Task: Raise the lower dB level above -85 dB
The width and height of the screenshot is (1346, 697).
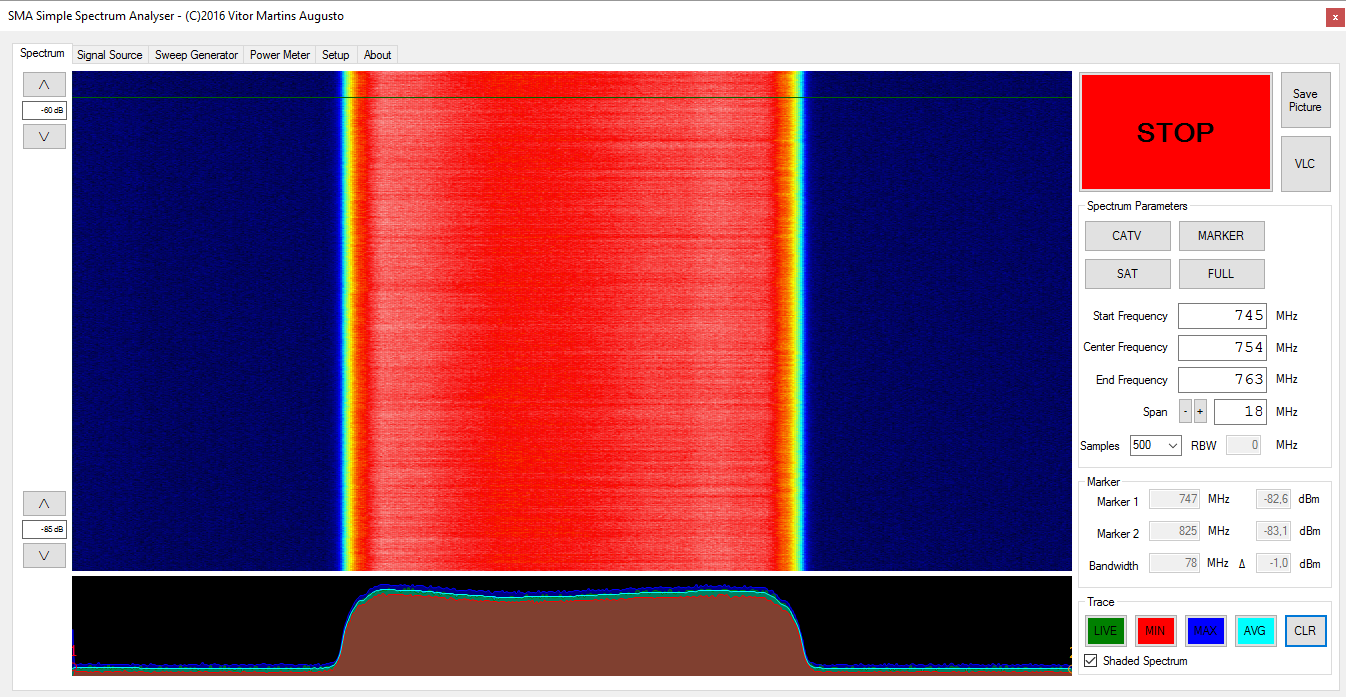Action: (44, 503)
